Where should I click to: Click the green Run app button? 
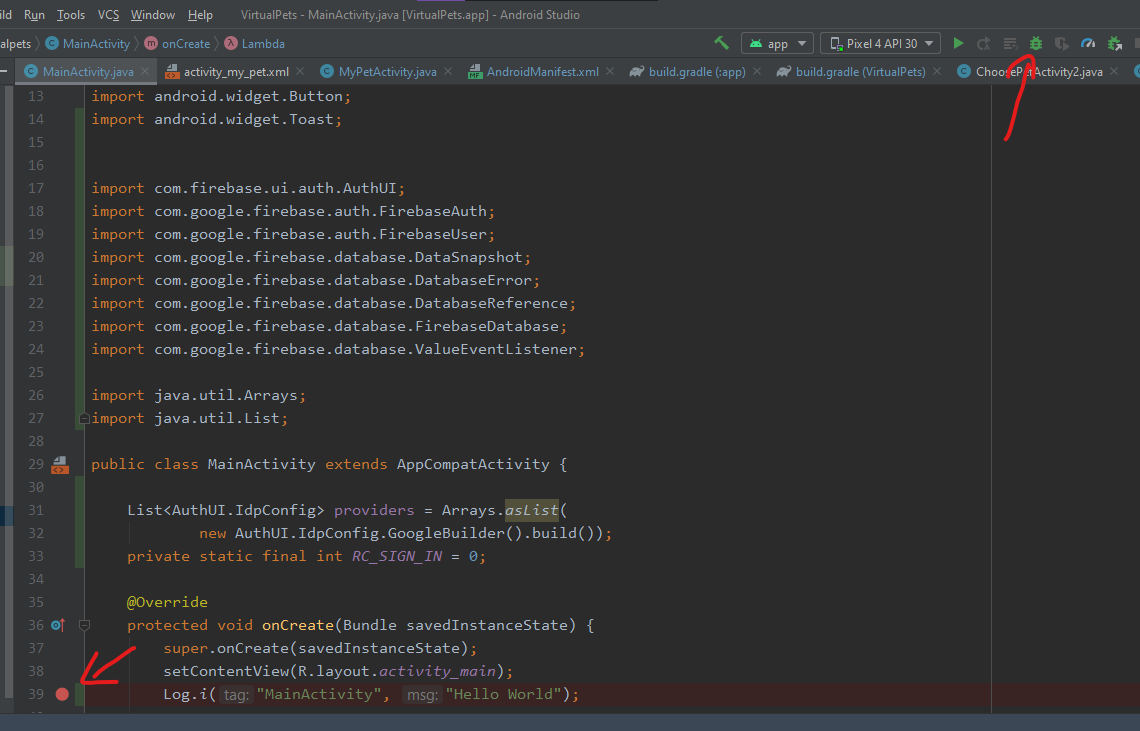pos(958,44)
